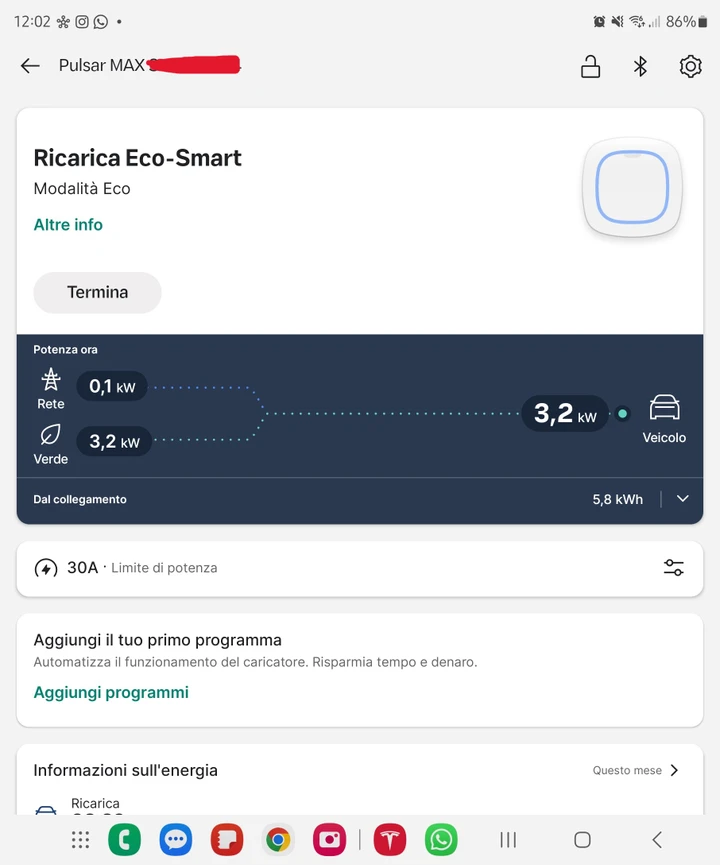The image size is (720, 865).
Task: Expand Dal collegamento session details chevron
Action: pyautogui.click(x=682, y=499)
